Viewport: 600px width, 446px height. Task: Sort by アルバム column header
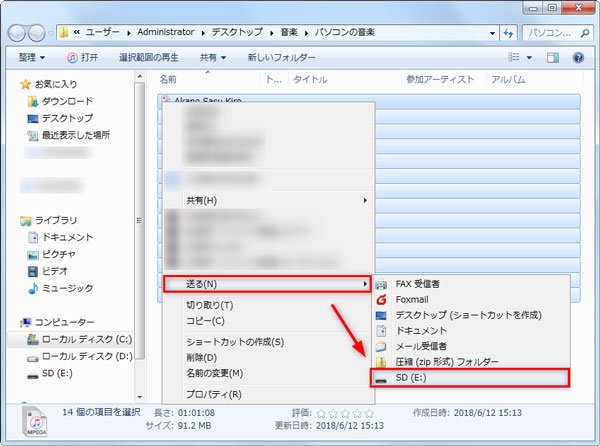[508, 80]
